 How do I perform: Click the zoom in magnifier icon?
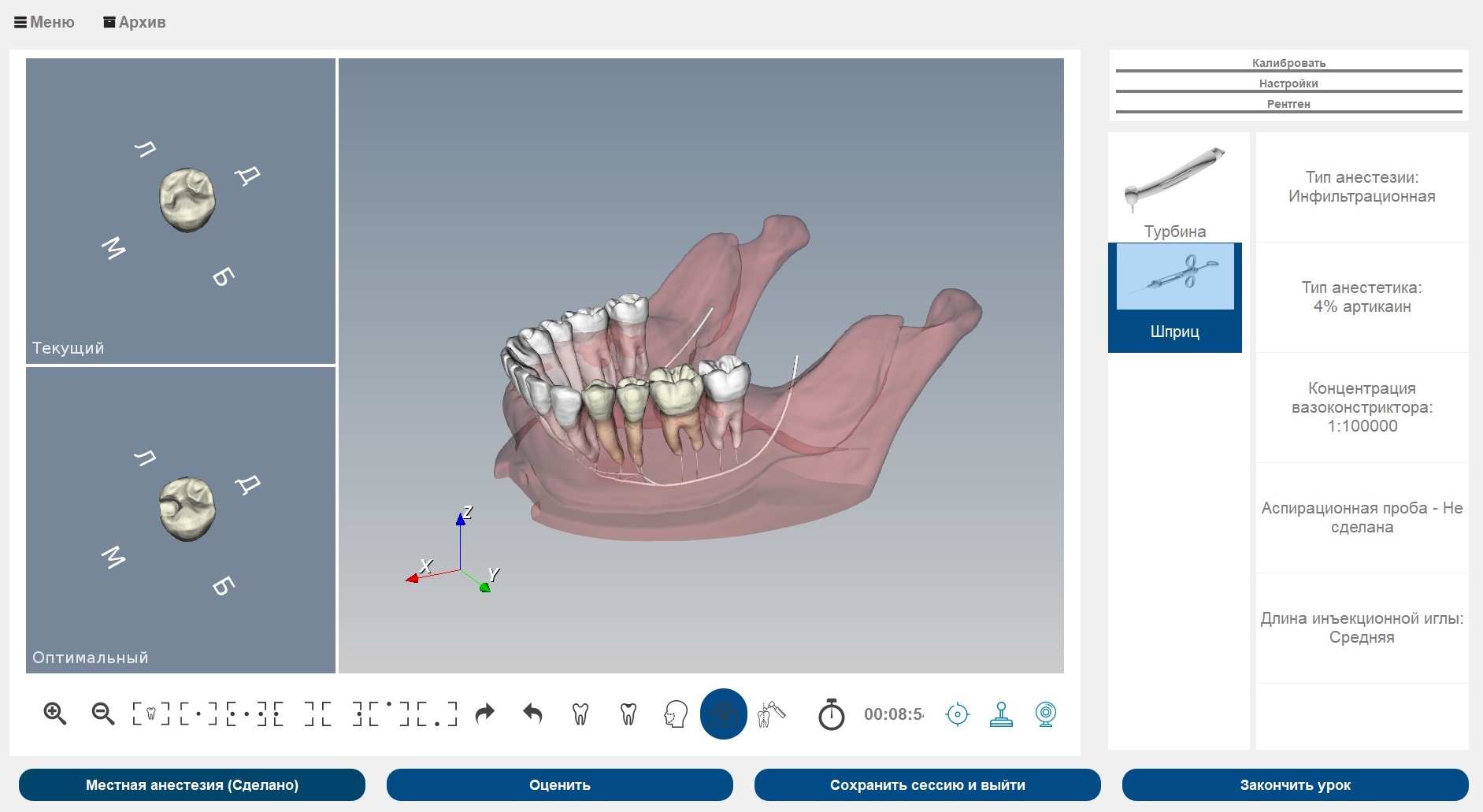pyautogui.click(x=54, y=714)
